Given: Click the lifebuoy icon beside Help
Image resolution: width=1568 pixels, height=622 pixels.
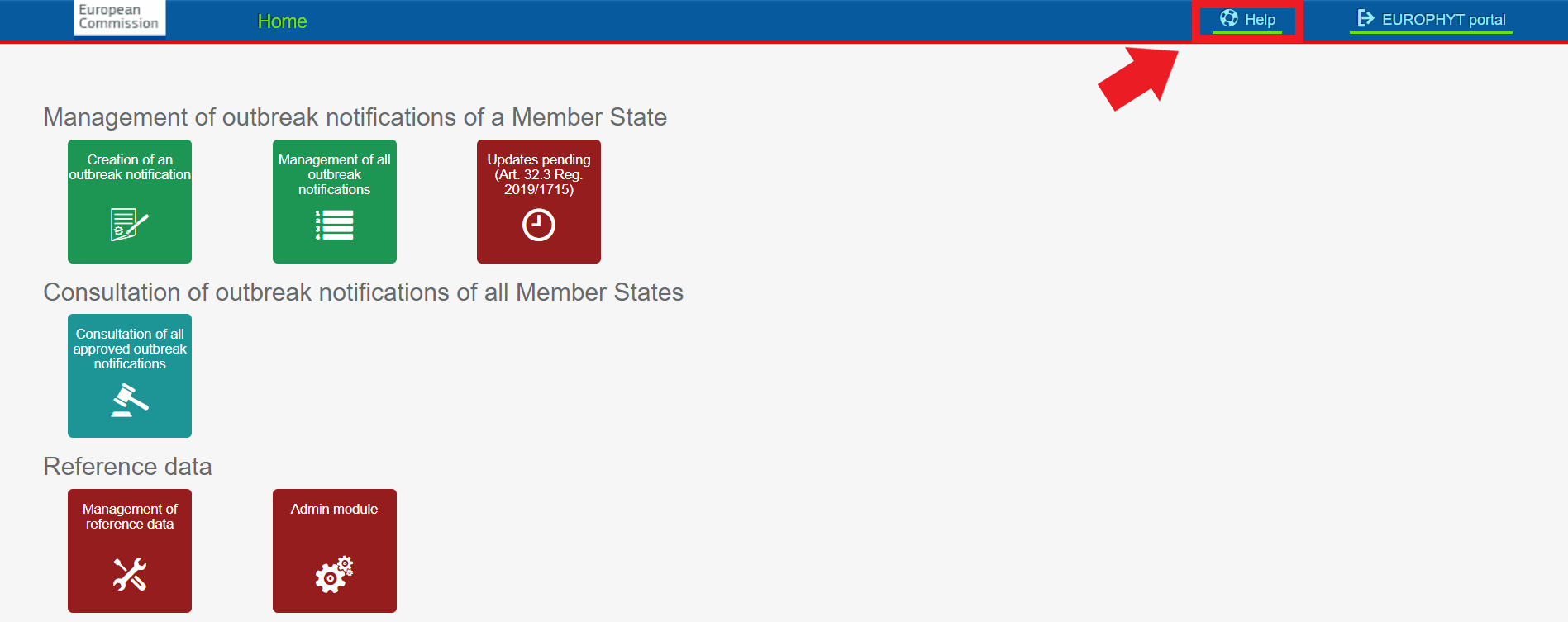Looking at the screenshot, I should click(x=1229, y=18).
